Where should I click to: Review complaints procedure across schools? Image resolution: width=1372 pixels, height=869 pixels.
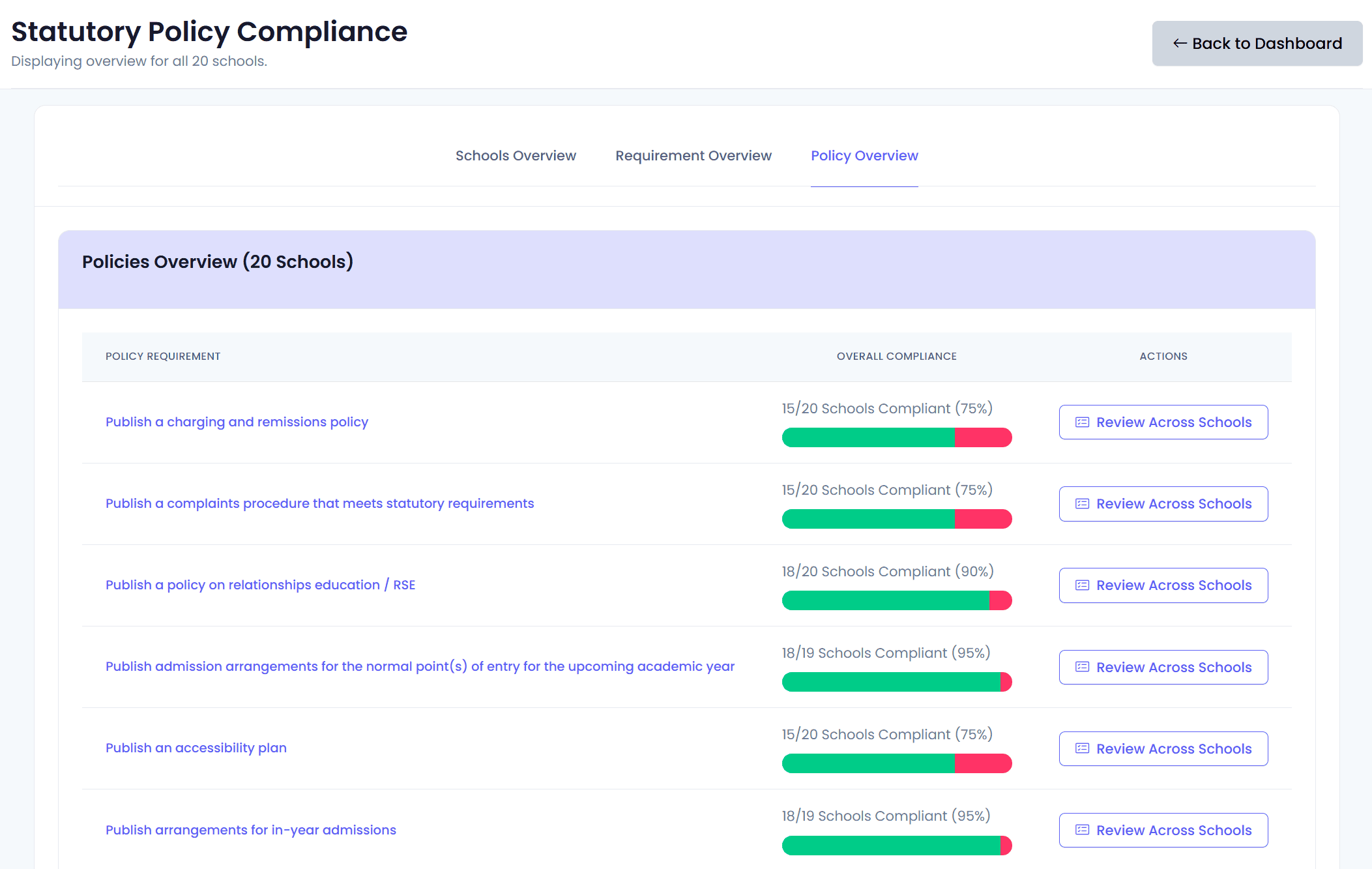1163,503
